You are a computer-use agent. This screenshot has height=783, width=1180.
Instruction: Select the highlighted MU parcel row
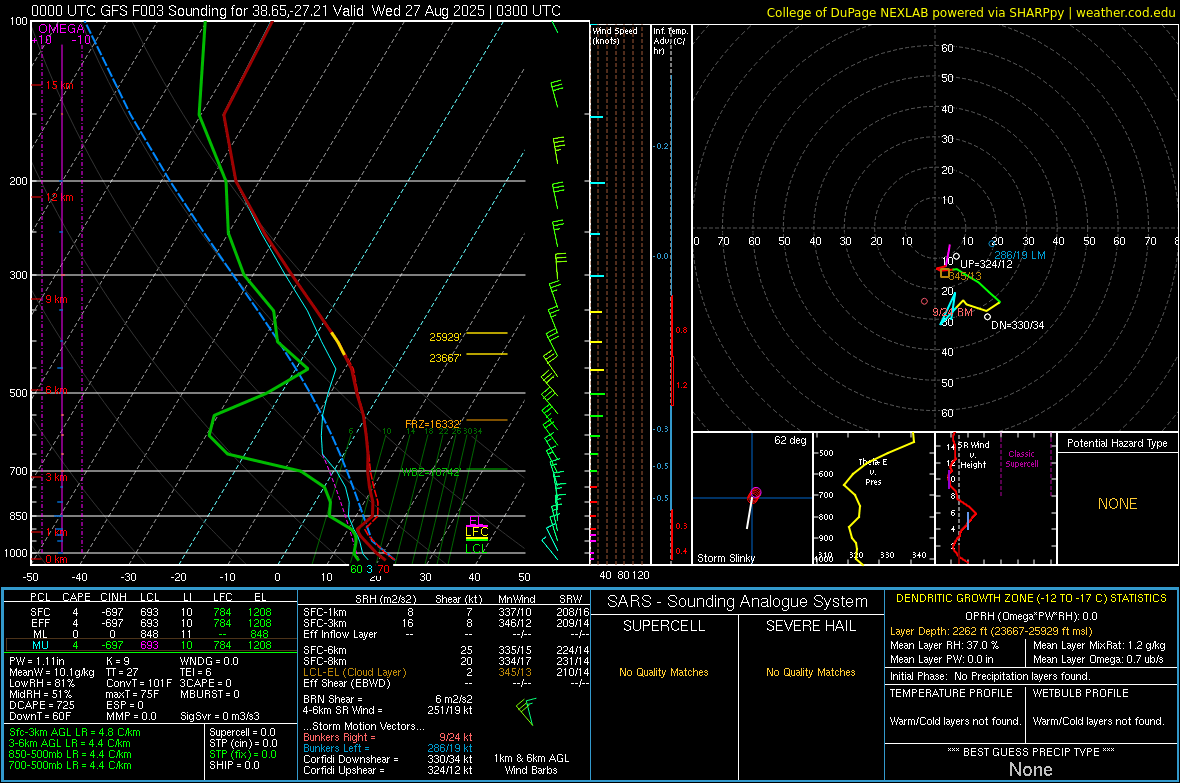pos(150,645)
